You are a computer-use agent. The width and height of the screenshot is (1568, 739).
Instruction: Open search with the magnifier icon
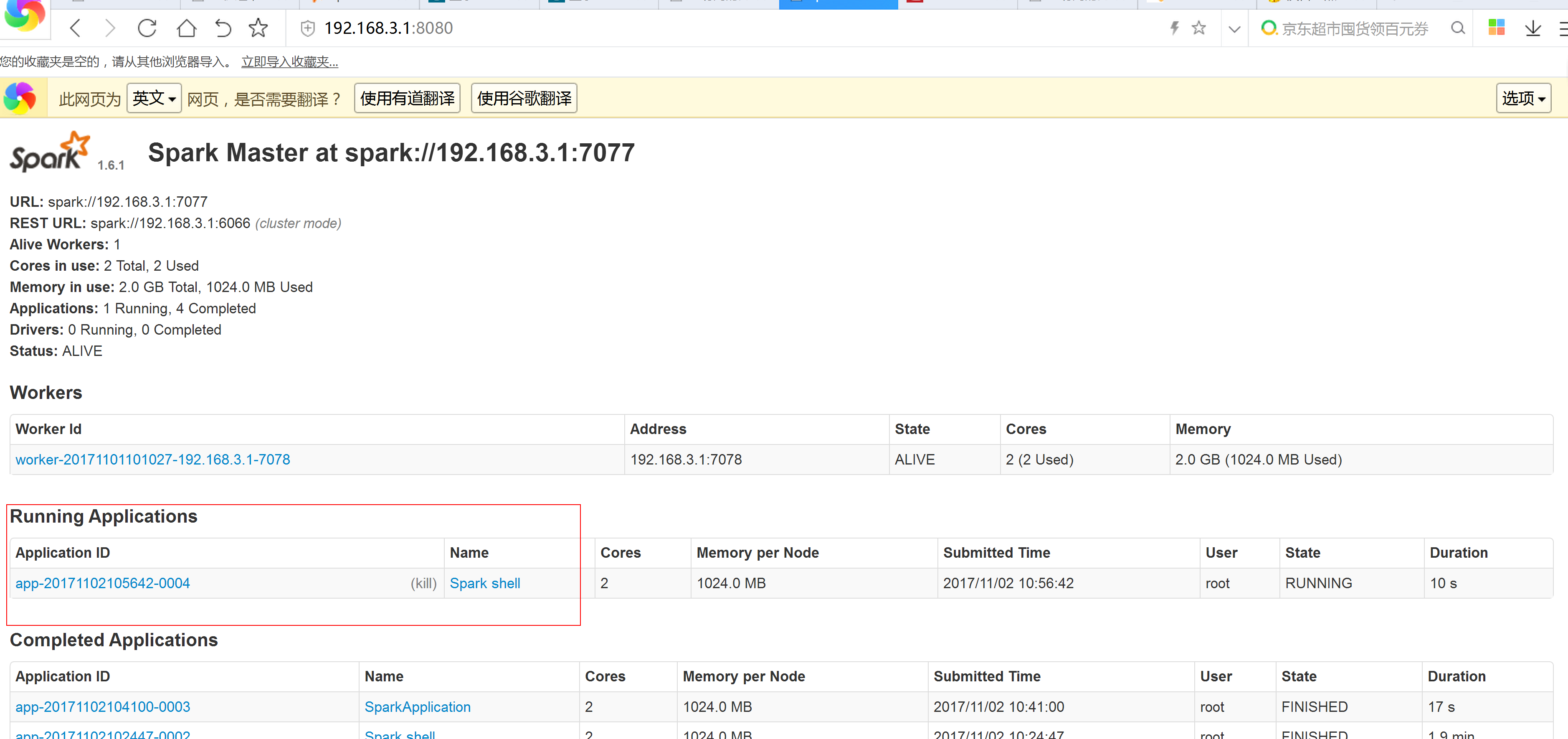click(x=1458, y=28)
